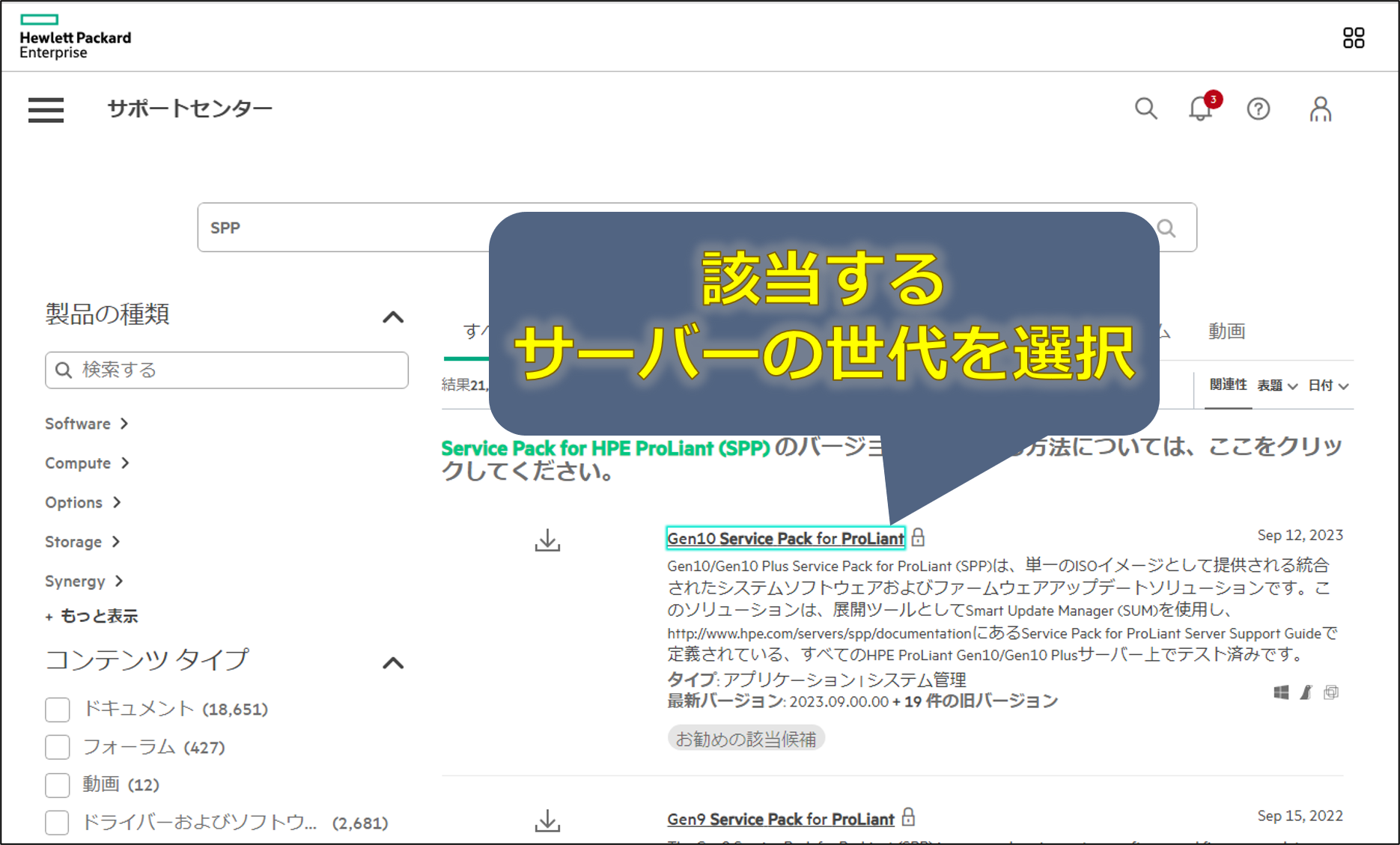1400x845 pixels.
Task: Expand the Compute product category
Action: coord(88,463)
